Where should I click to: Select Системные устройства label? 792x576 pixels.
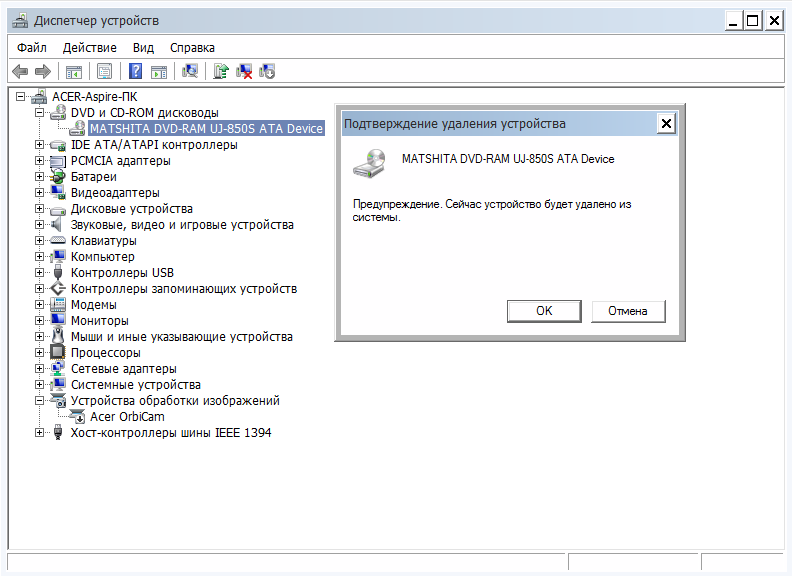coord(136,385)
